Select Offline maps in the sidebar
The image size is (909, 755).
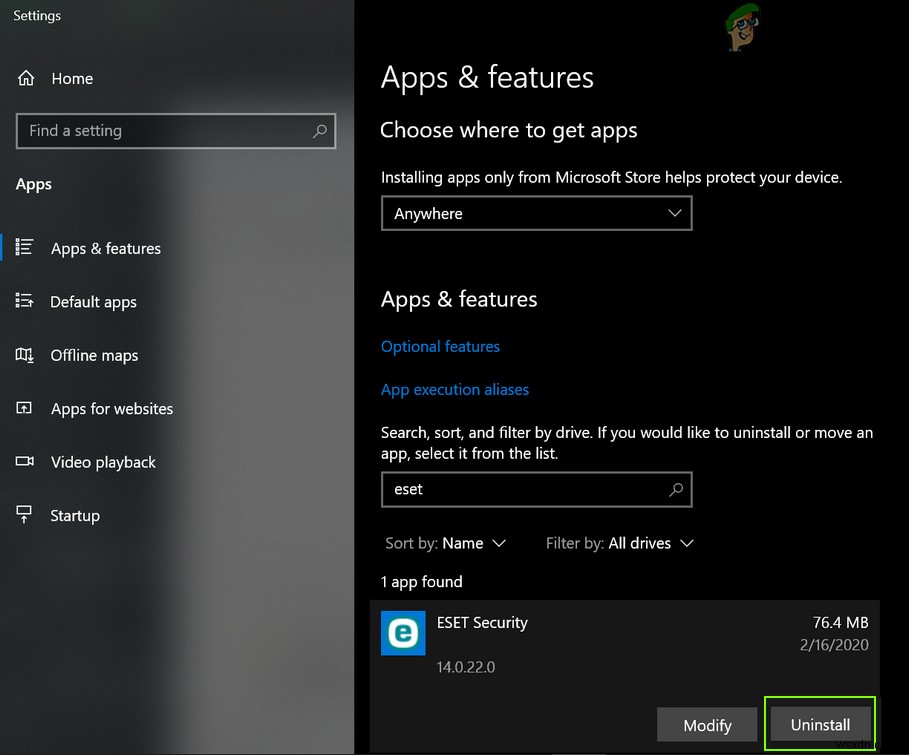coord(22,355)
